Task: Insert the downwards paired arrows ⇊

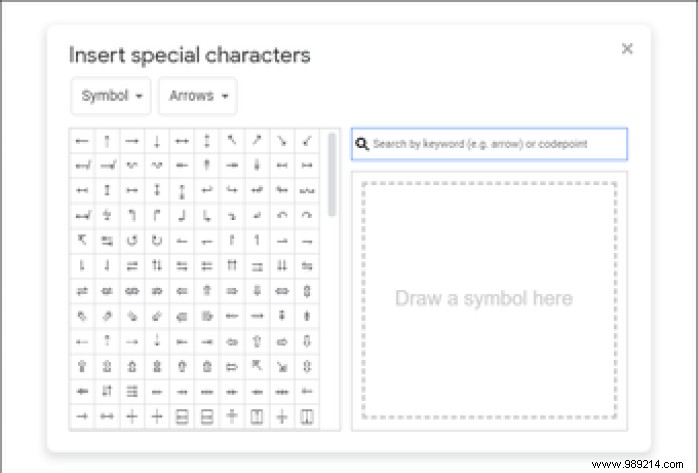Action: 282,266
